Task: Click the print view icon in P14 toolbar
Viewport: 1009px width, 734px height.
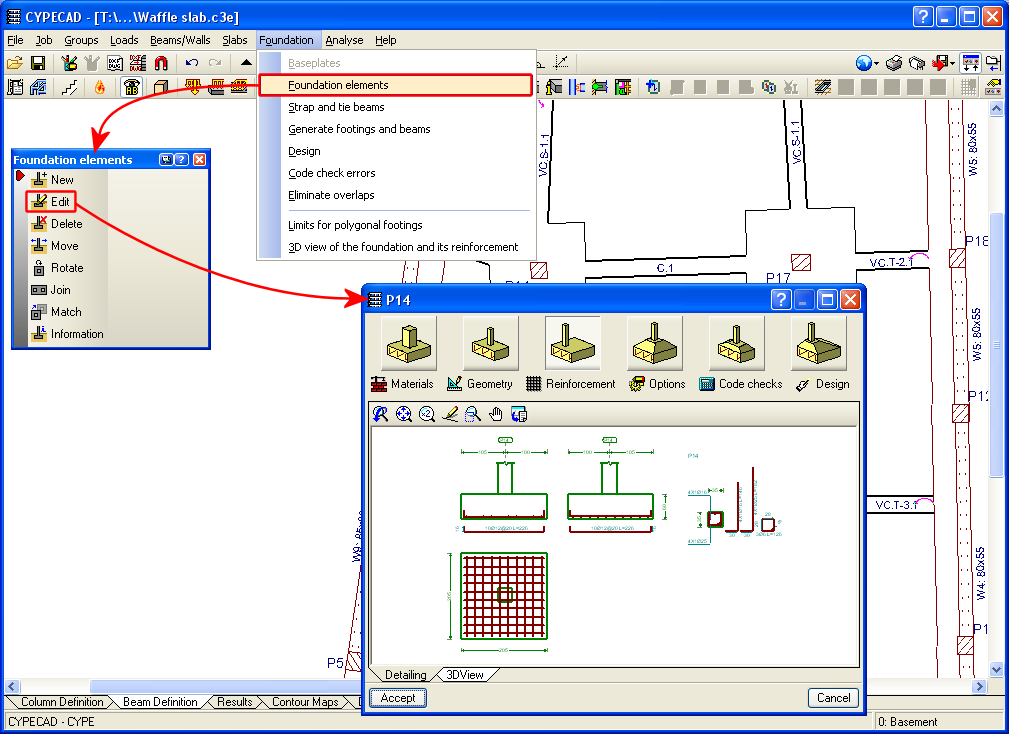Action: pyautogui.click(x=519, y=414)
